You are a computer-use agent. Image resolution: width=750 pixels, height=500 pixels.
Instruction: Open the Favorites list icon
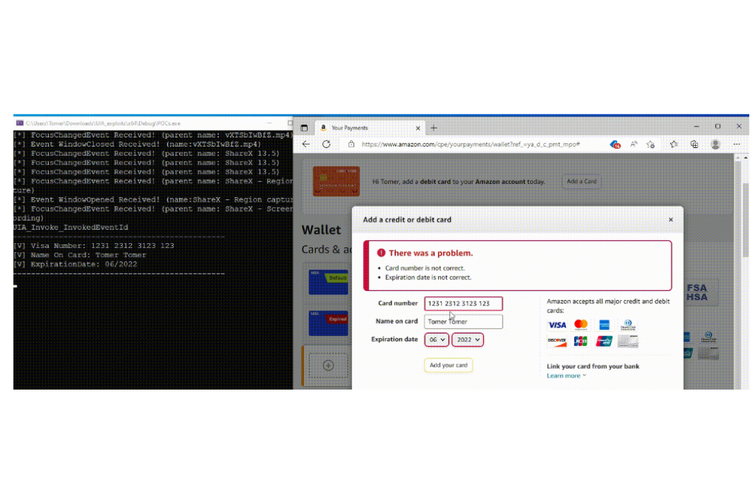(x=673, y=144)
